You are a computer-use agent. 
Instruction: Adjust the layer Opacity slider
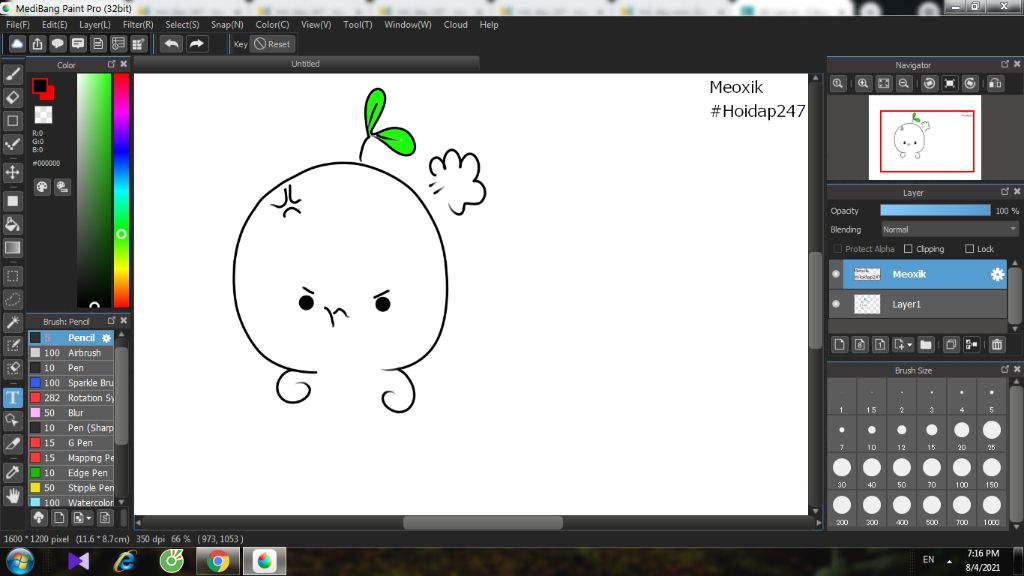click(935, 210)
